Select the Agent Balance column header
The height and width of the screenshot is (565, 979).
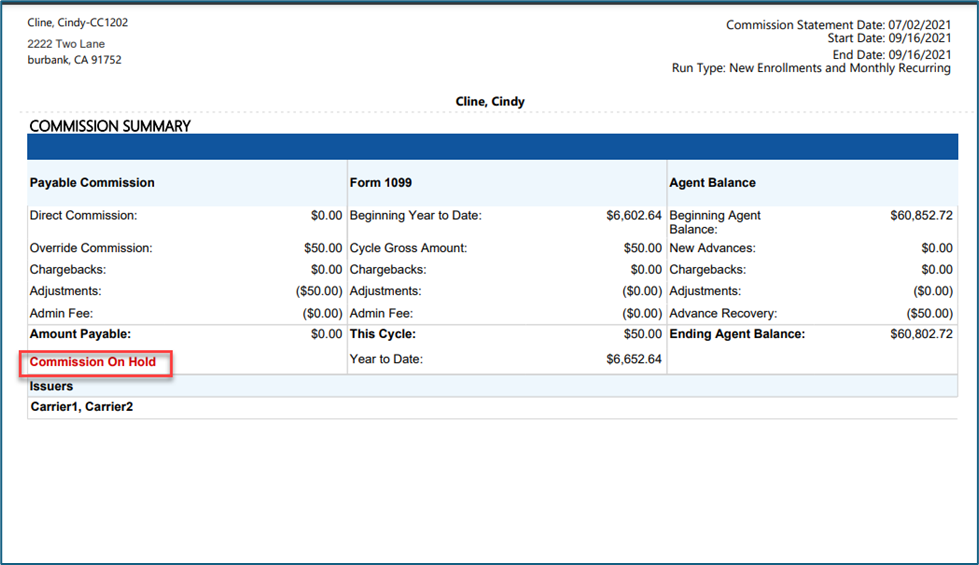point(712,183)
